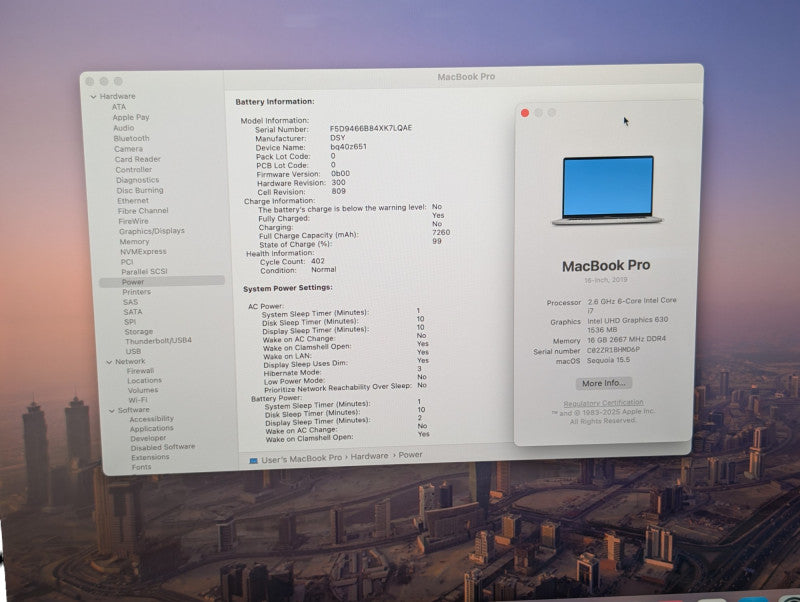Image resolution: width=800 pixels, height=602 pixels.
Task: Select Graphics/Displays in the sidebar
Action: coord(152,231)
